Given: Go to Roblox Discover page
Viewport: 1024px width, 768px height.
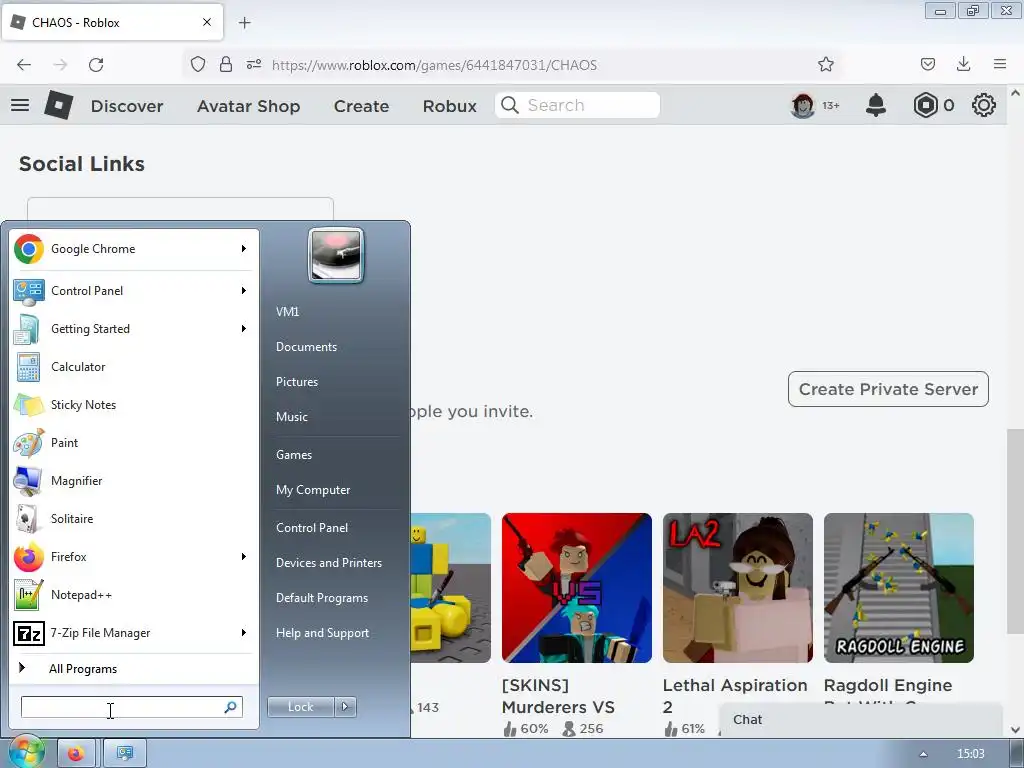Looking at the screenshot, I should (127, 106).
